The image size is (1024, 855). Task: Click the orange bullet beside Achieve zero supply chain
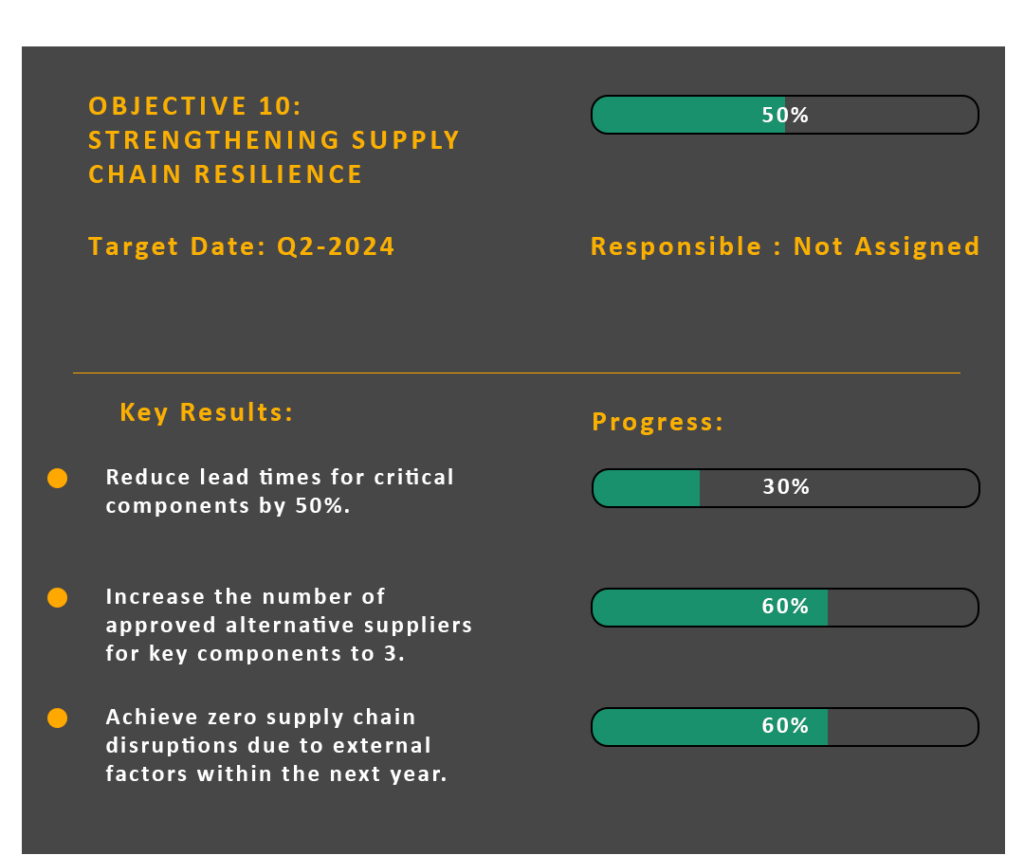[x=58, y=718]
